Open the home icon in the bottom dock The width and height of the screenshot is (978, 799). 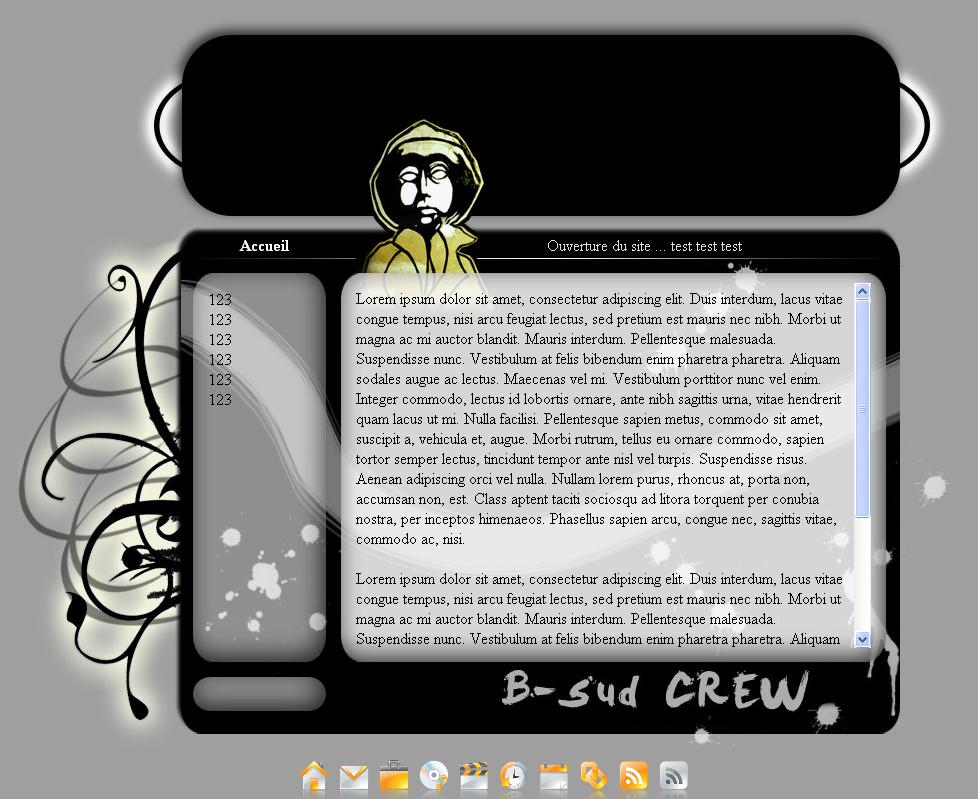314,777
